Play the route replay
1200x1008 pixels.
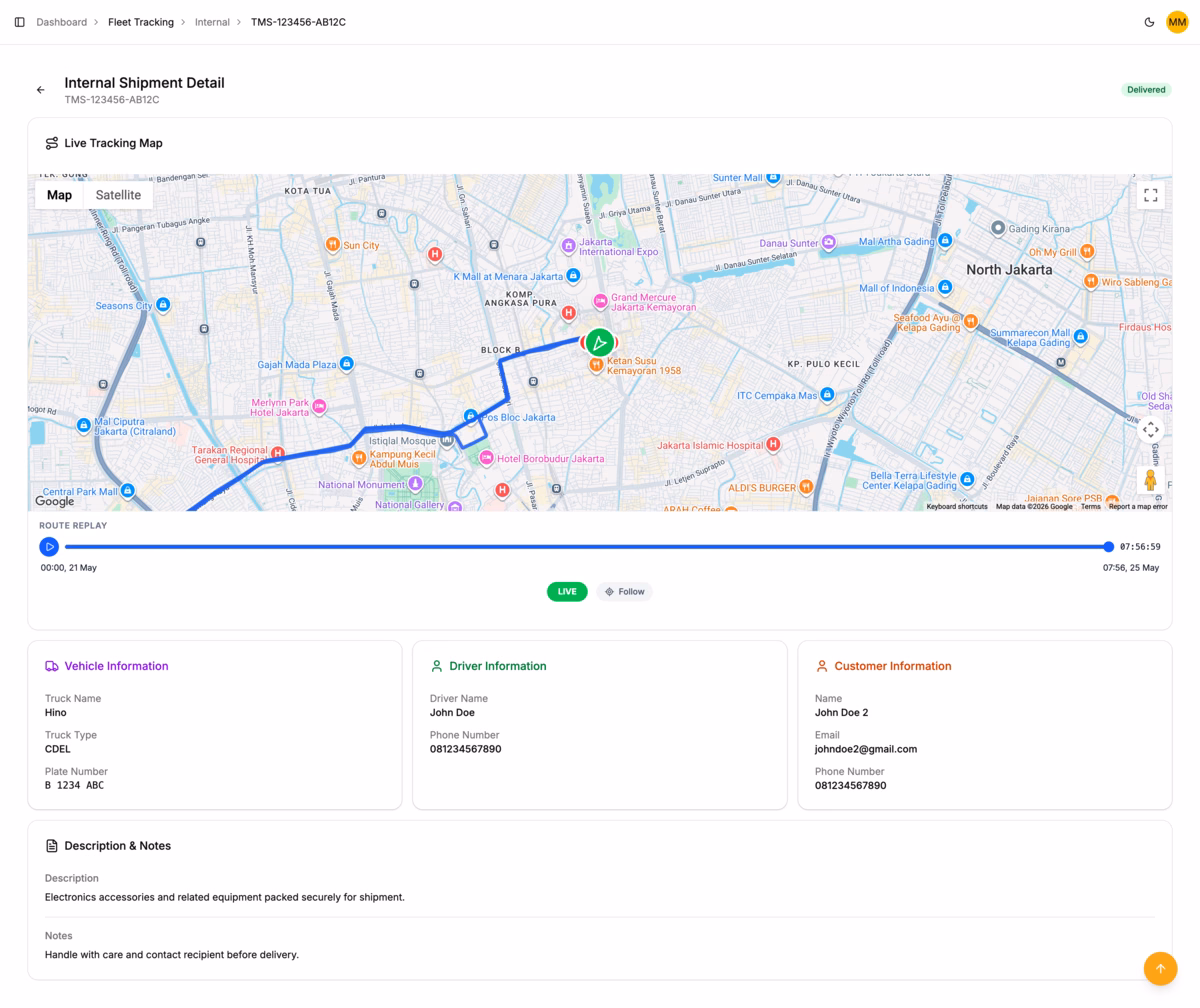(x=49, y=547)
